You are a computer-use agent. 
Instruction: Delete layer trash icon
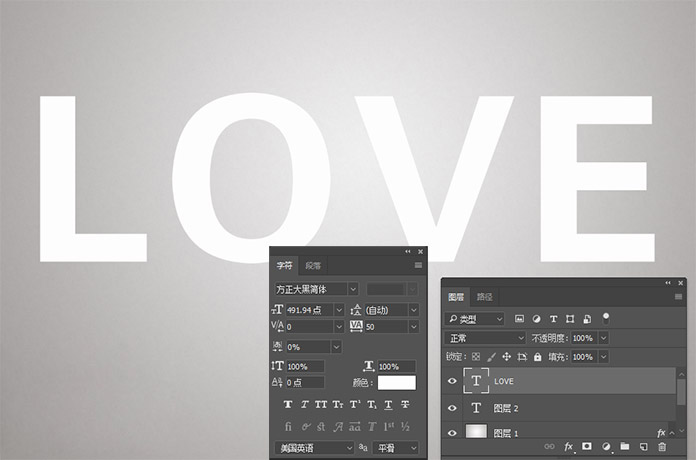(662, 447)
